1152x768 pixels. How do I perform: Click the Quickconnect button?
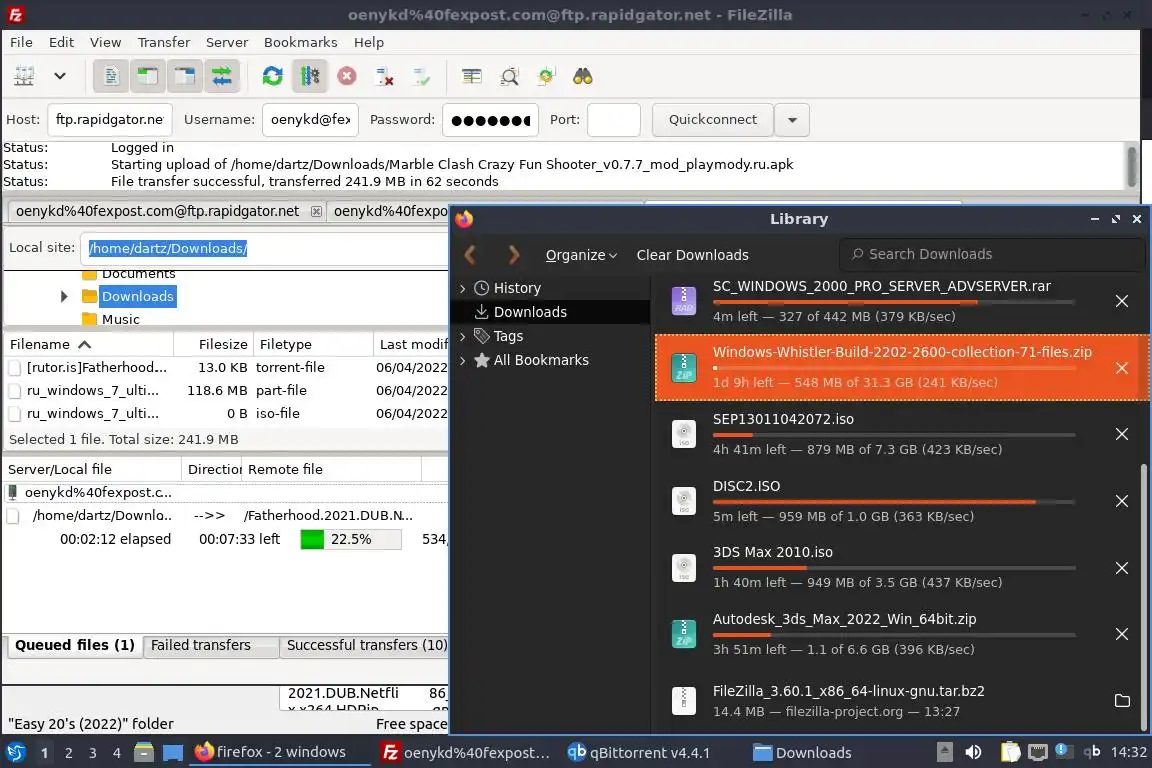click(x=713, y=120)
